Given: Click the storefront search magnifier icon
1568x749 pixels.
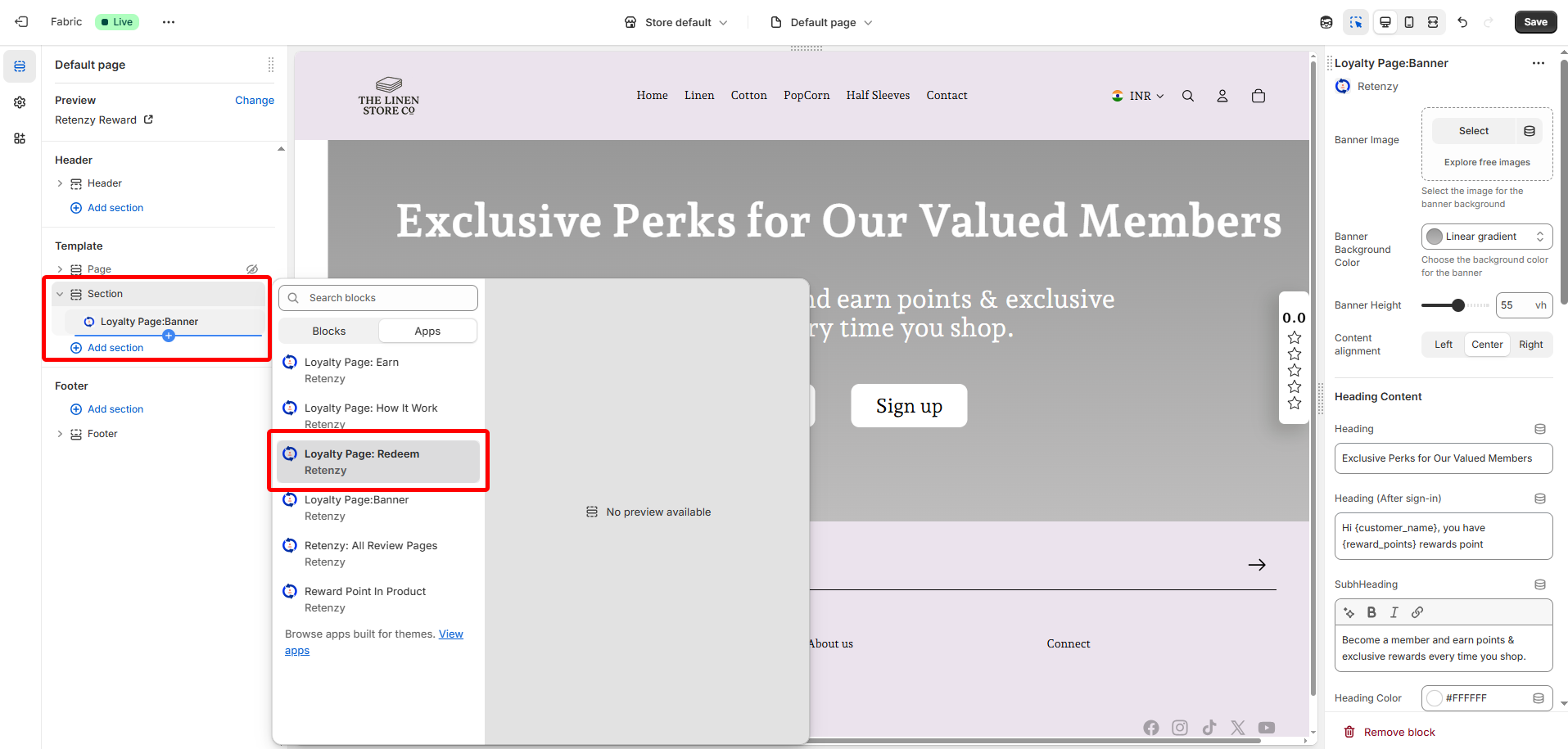Looking at the screenshot, I should (1188, 96).
